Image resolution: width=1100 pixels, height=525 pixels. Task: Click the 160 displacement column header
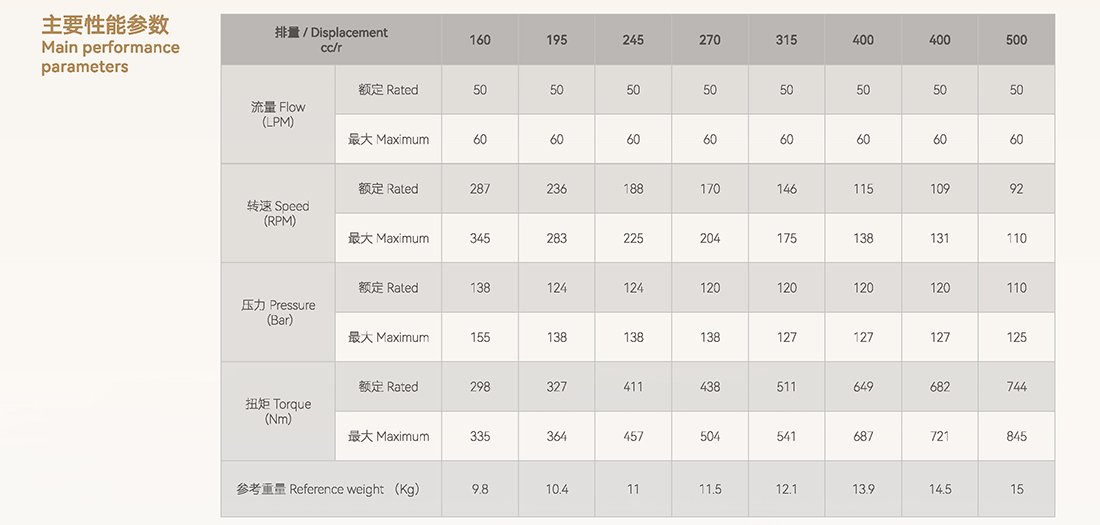pos(480,40)
